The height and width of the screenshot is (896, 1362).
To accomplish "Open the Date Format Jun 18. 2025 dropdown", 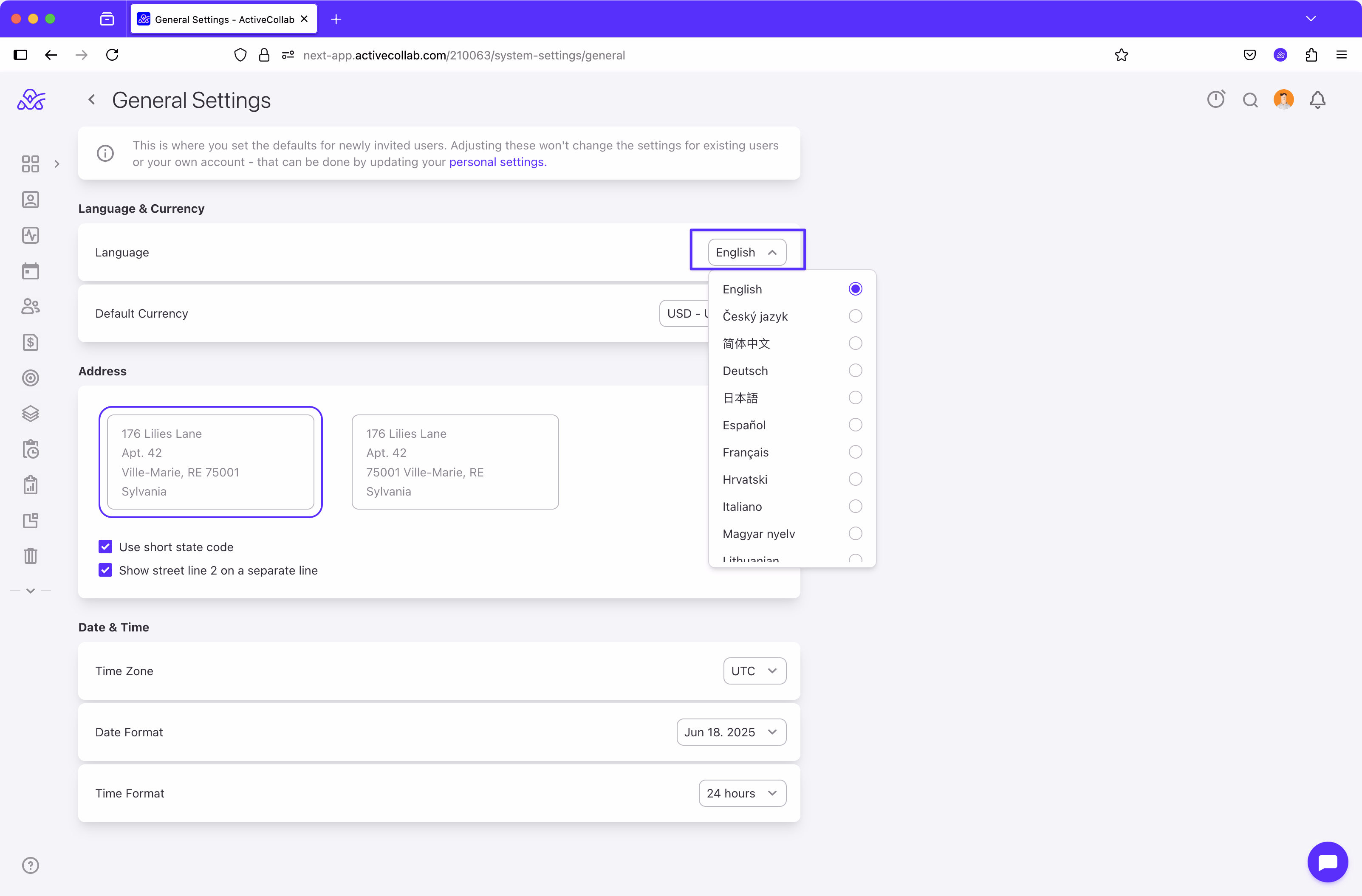I will pos(731,732).
